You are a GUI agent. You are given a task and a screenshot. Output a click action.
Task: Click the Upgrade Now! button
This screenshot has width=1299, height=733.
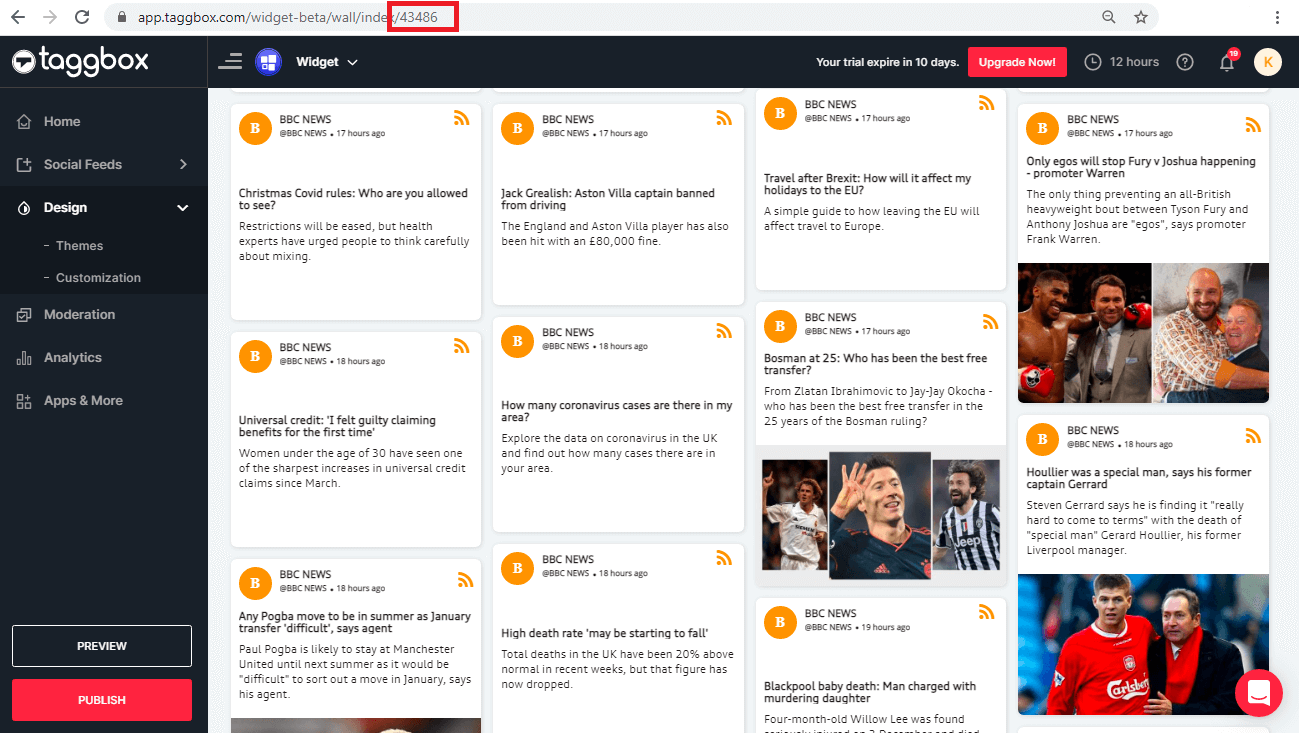click(x=1016, y=62)
